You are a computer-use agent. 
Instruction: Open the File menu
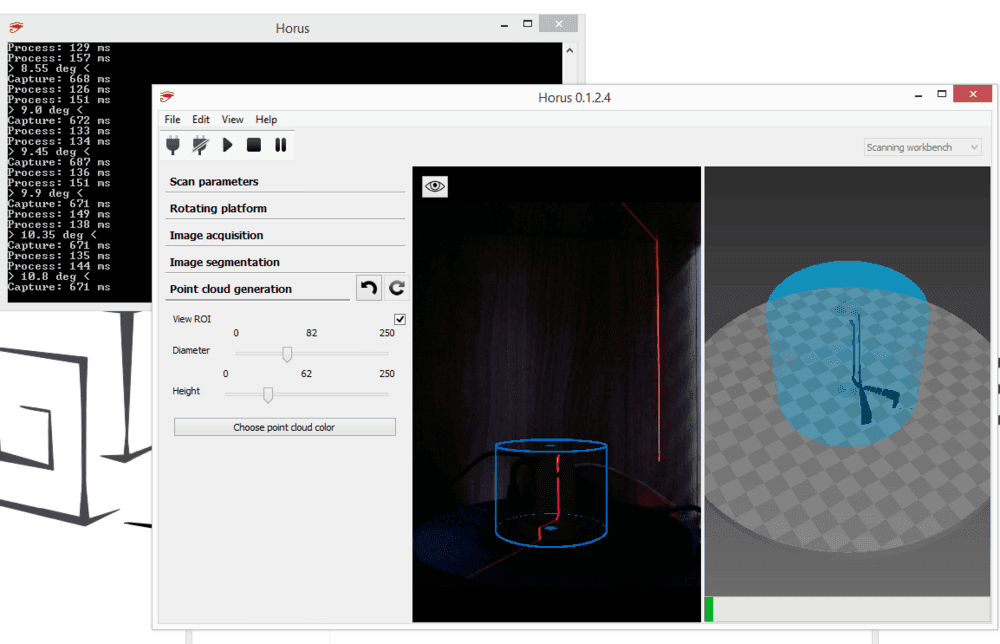pyautogui.click(x=172, y=119)
